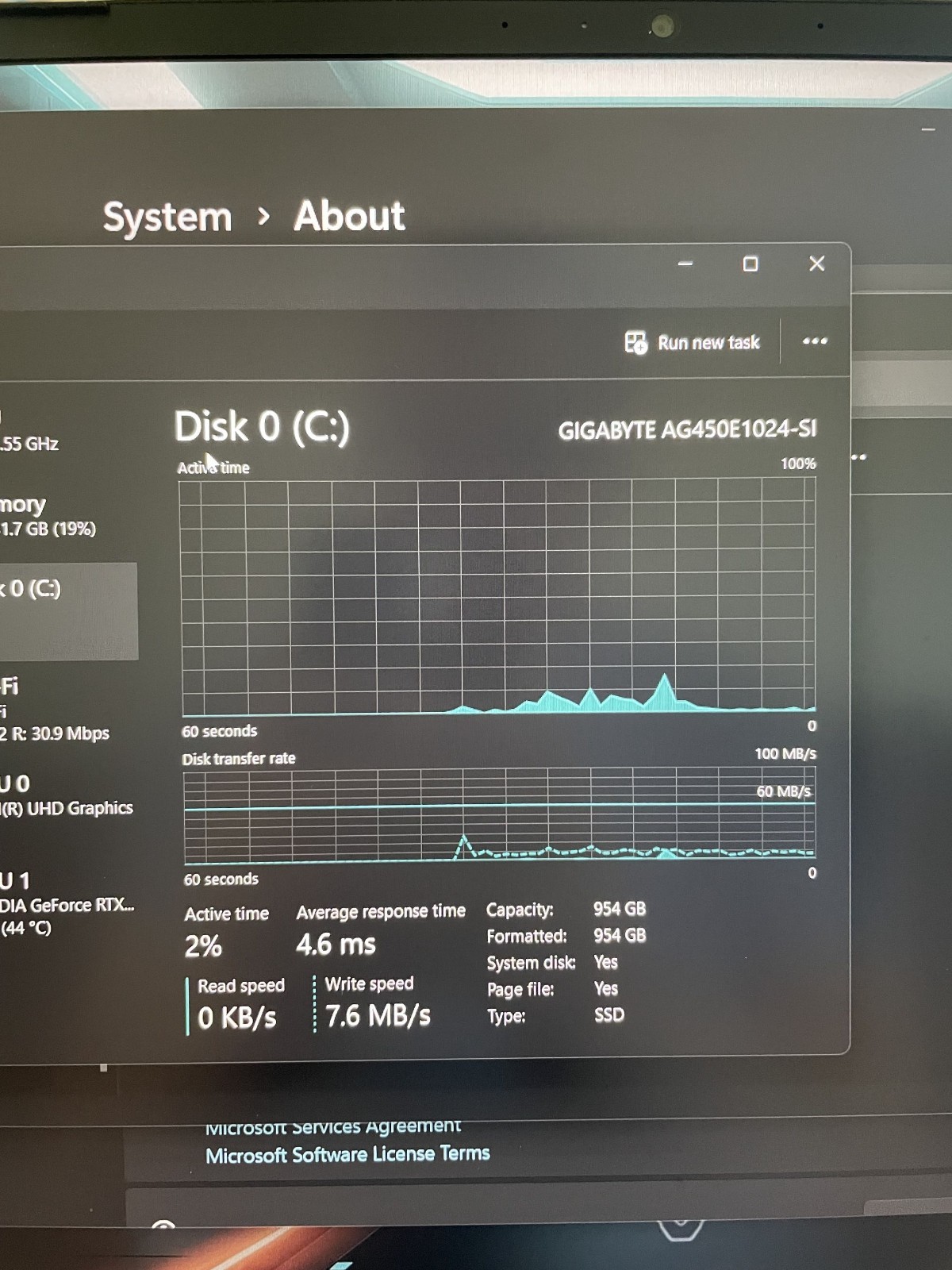Click the 7.6 MB/s write speed value
This screenshot has height=1270, width=952.
pos(378,1015)
